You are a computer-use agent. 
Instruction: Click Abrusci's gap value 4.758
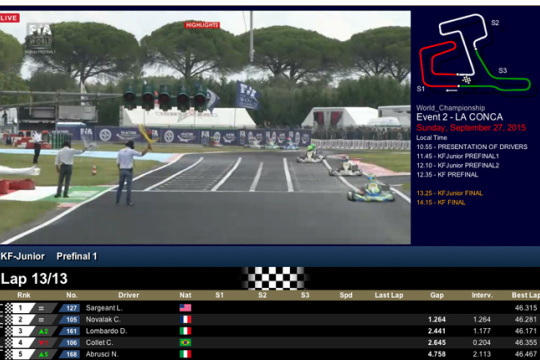point(437,354)
